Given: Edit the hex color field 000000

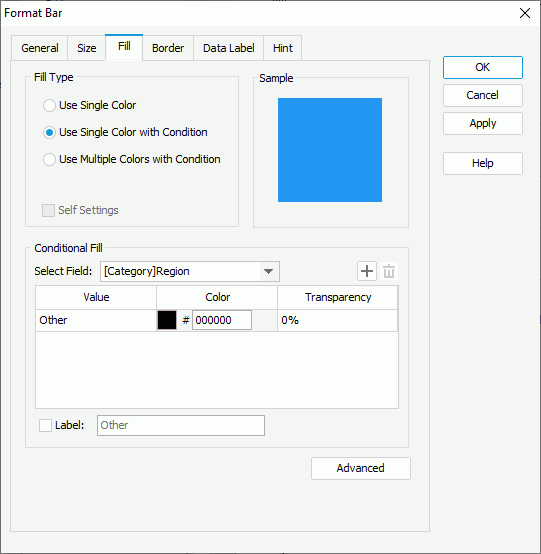Looking at the screenshot, I should coord(222,320).
